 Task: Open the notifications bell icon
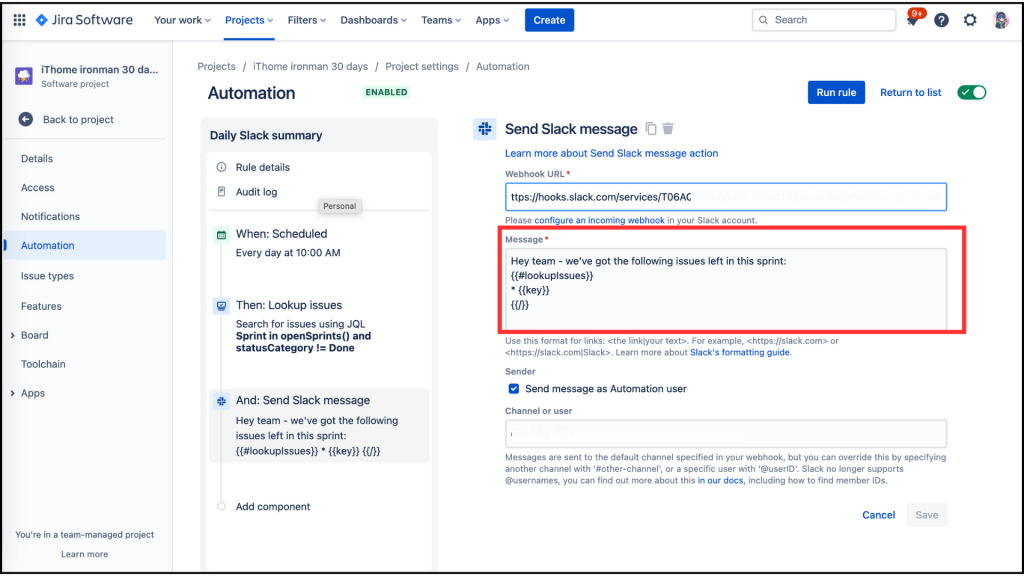click(x=912, y=20)
